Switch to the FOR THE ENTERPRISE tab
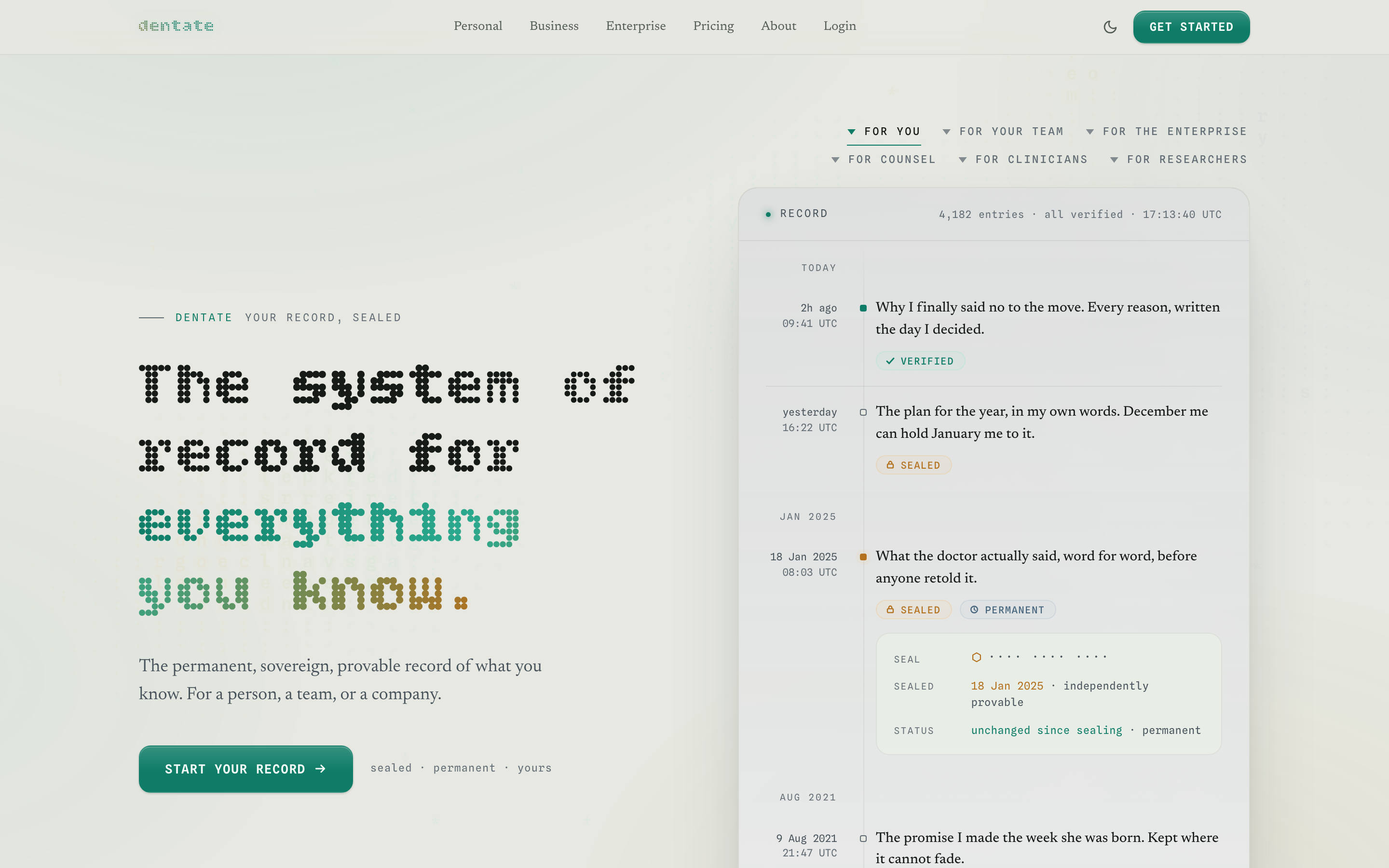Image resolution: width=1389 pixels, height=868 pixels. [x=1166, y=132]
